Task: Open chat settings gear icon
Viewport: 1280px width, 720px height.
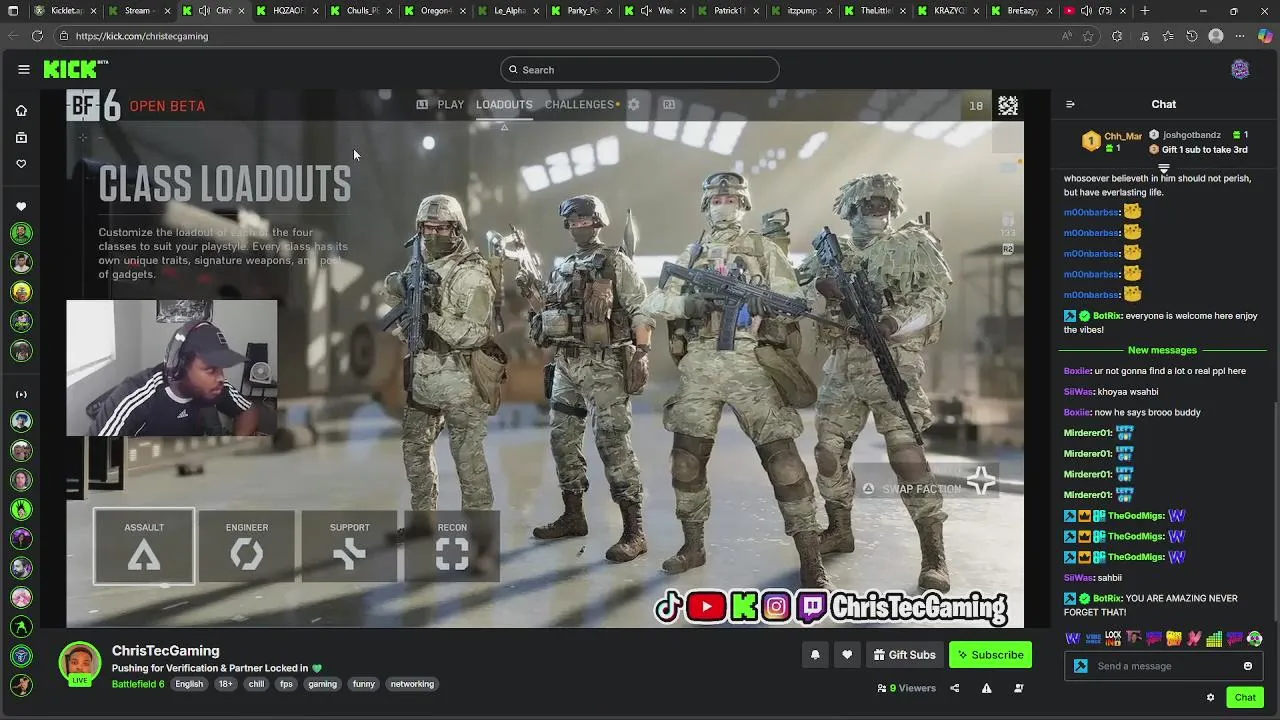Action: point(1210,697)
